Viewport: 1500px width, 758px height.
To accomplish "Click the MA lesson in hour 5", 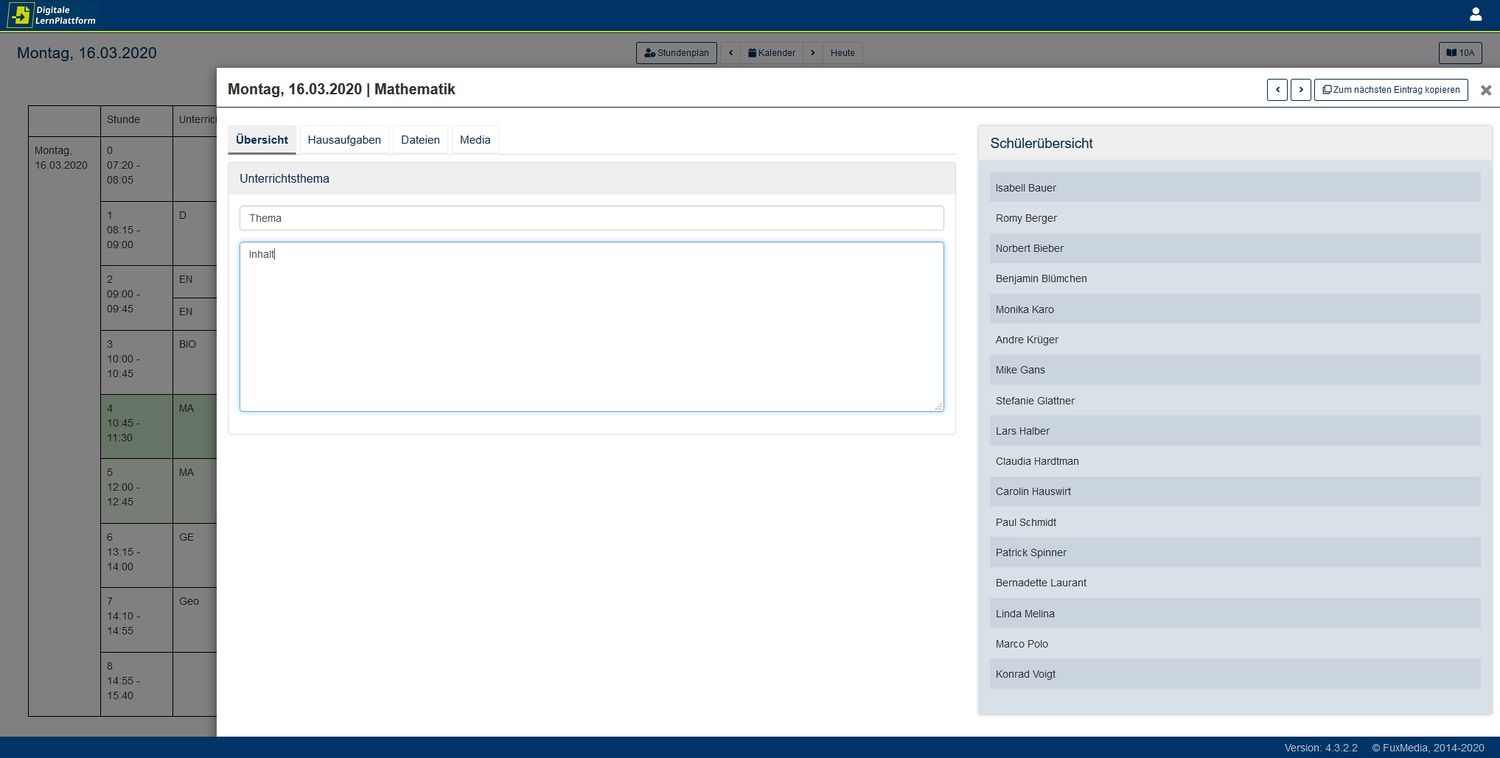I will 195,490.
